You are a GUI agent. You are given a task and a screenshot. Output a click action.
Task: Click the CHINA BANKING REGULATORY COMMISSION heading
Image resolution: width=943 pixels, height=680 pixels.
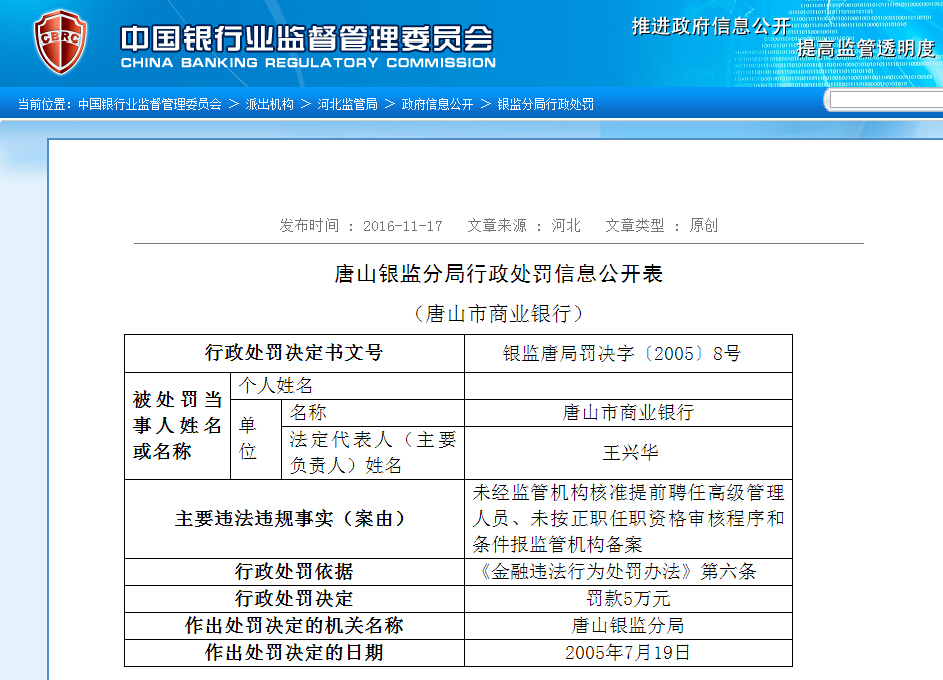click(308, 63)
